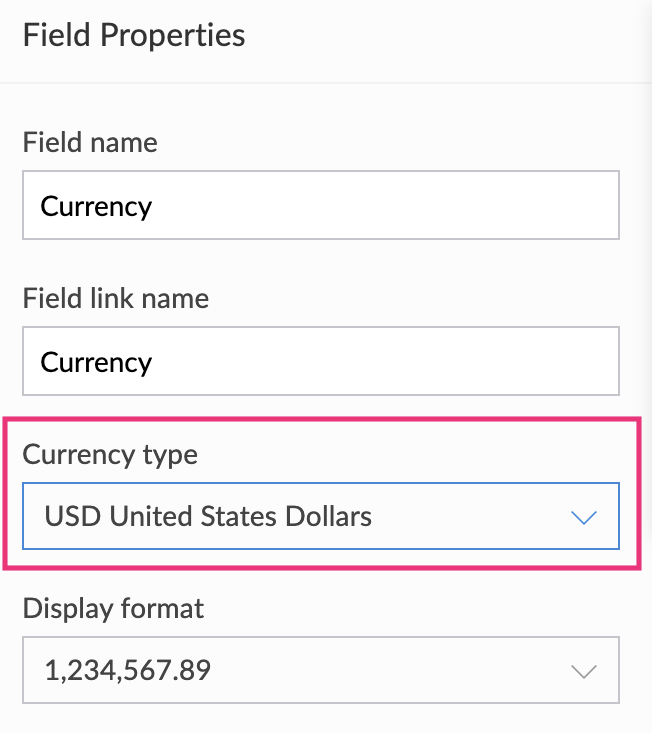Click the Field name input box
This screenshot has width=652, height=734.
(x=320, y=206)
